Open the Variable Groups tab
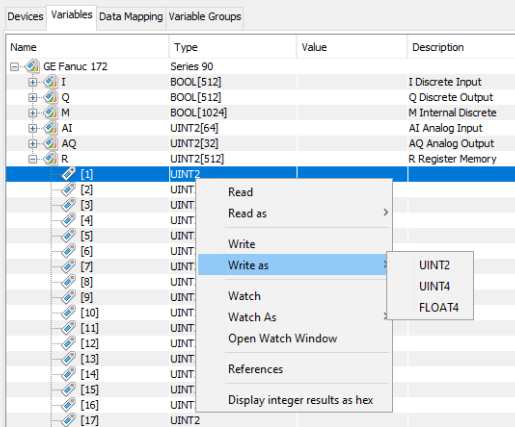Screen dimensions: 515x427 coord(205,16)
